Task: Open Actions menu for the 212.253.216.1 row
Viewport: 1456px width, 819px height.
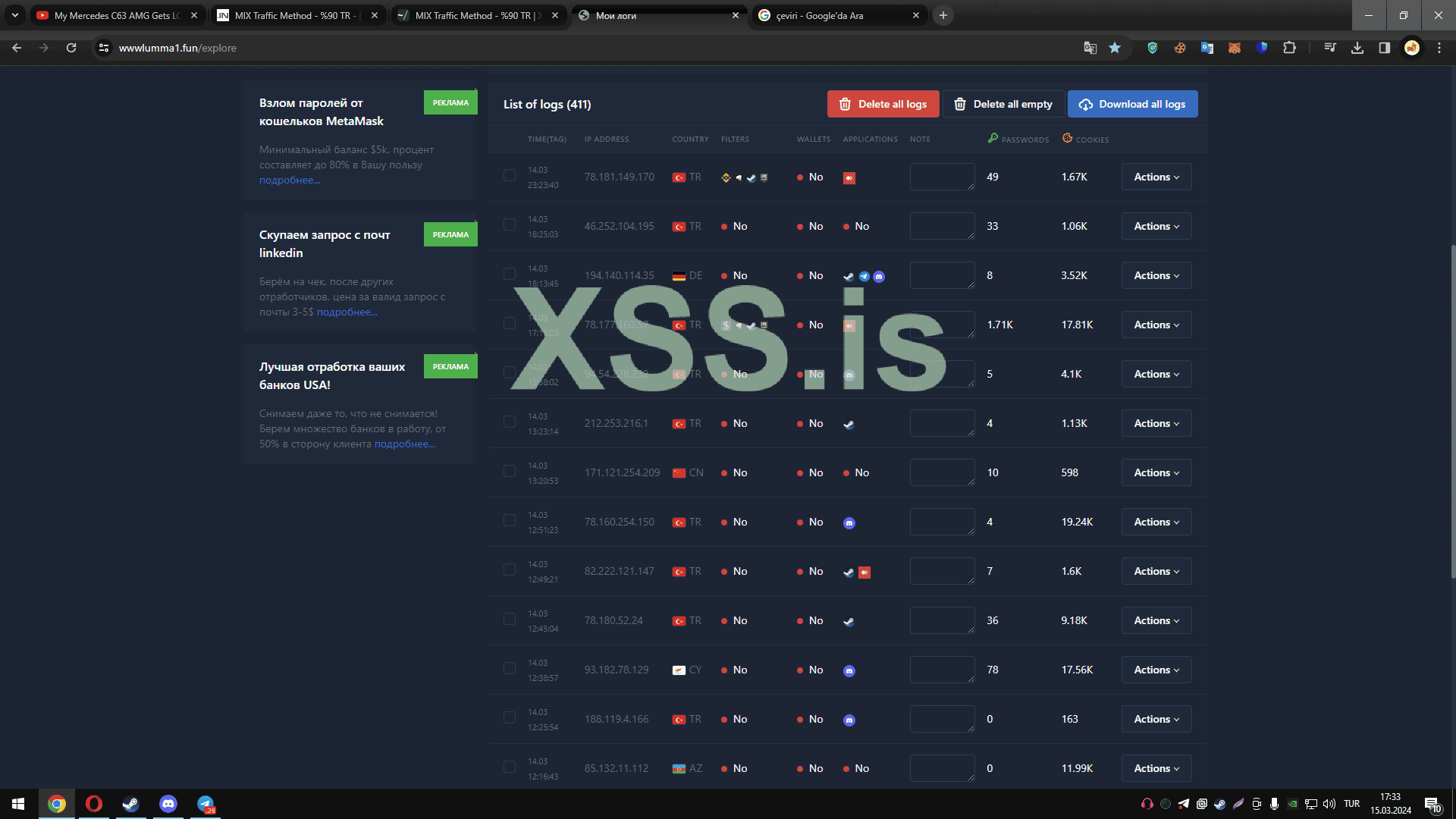Action: point(1156,423)
